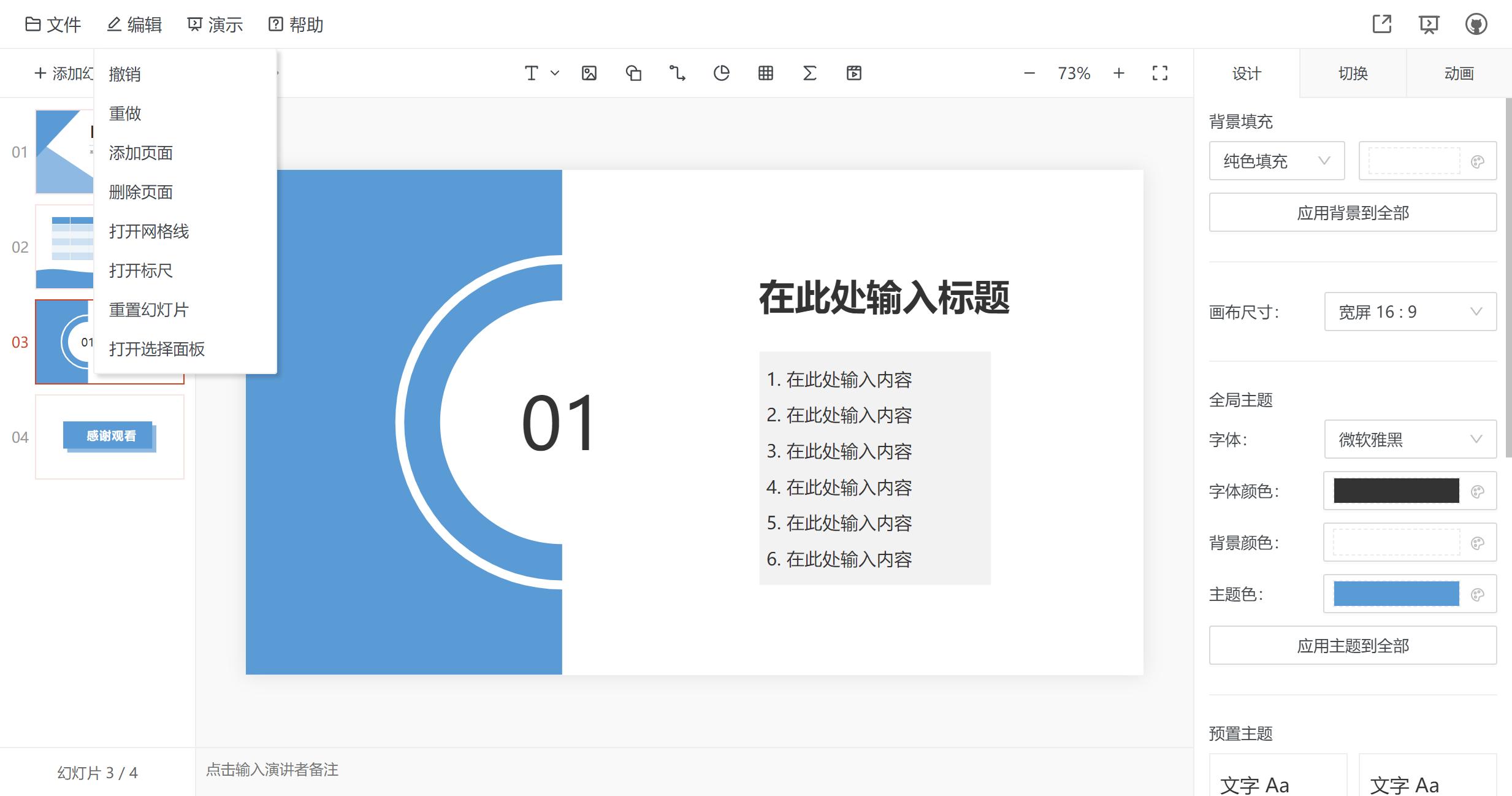The image size is (1512, 796).
Task: Click the blue theme color swatch
Action: [x=1396, y=594]
